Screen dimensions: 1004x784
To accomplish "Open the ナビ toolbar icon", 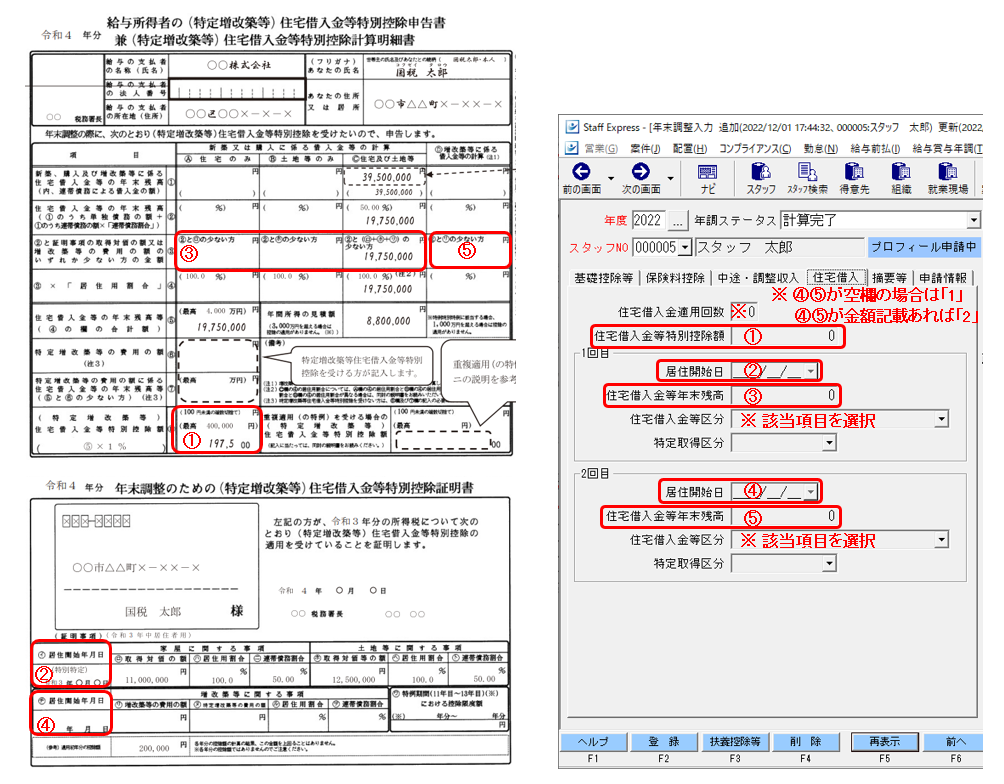I will point(707,172).
